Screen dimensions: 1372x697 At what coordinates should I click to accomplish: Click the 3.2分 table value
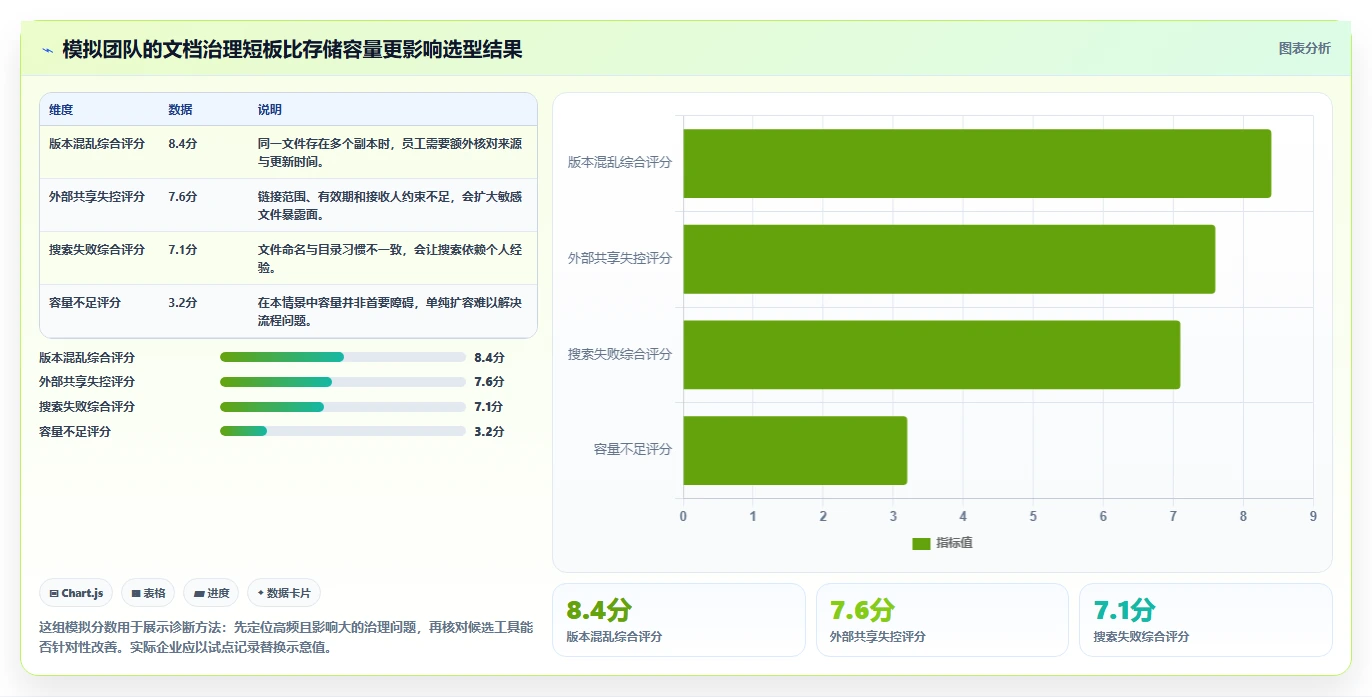point(183,303)
